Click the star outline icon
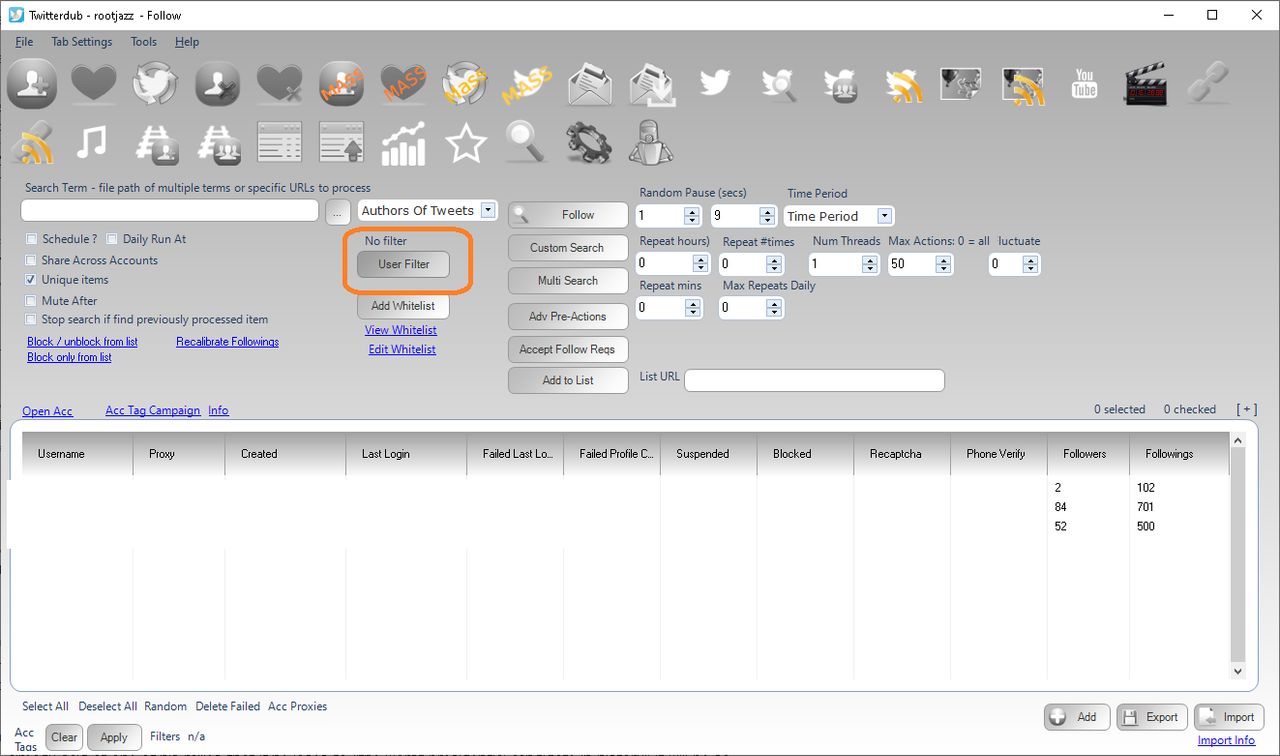The width and height of the screenshot is (1280, 756). (465, 143)
